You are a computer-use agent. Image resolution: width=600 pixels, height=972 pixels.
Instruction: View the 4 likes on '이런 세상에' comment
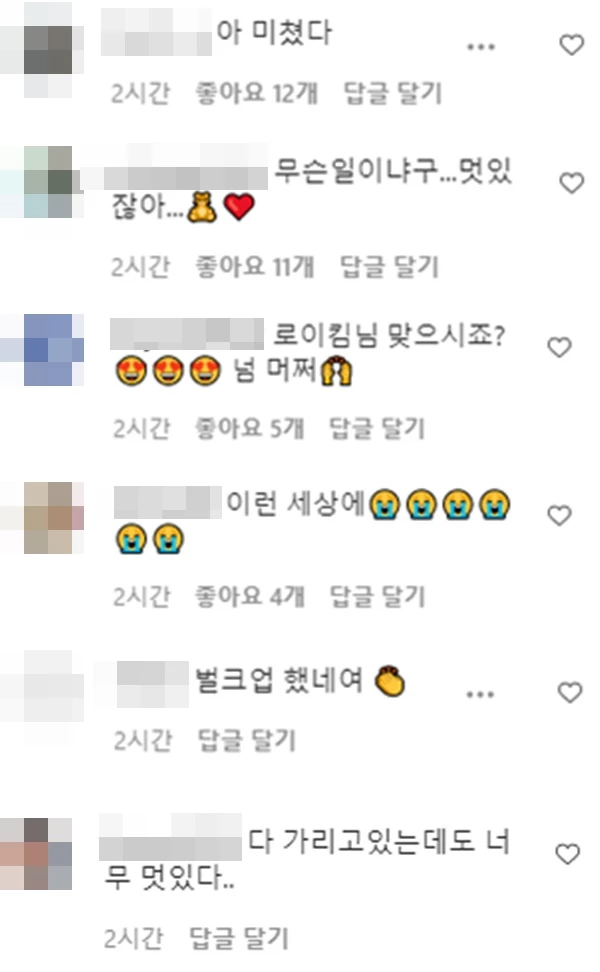250,596
